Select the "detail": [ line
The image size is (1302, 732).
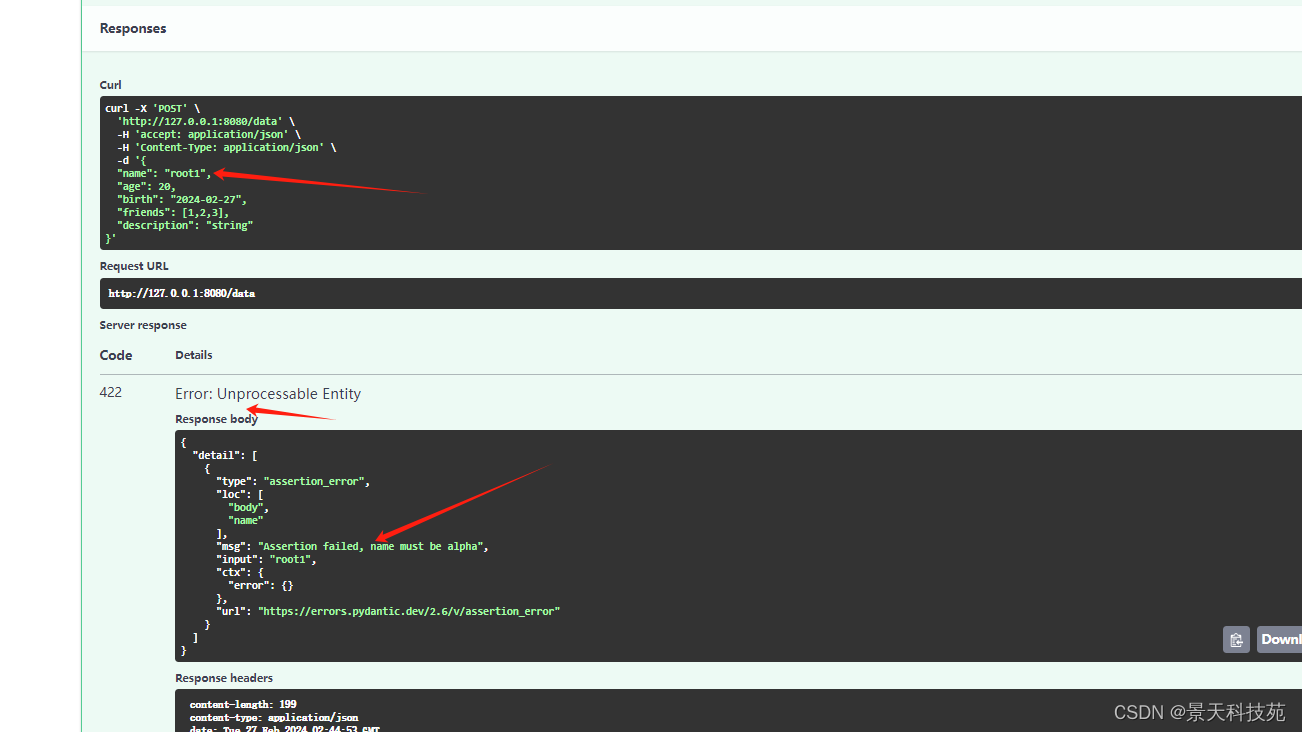225,455
